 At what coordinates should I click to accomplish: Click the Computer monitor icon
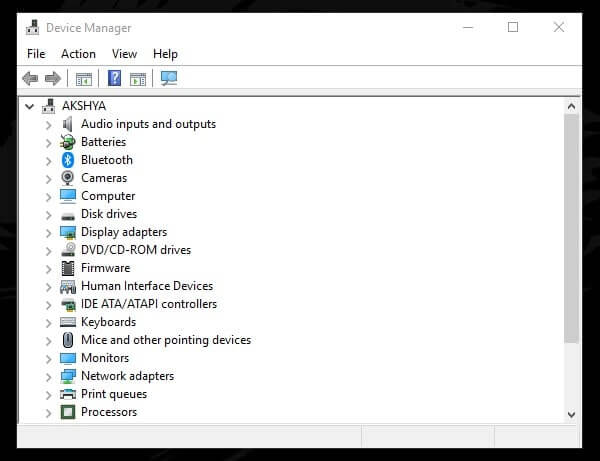(68, 196)
